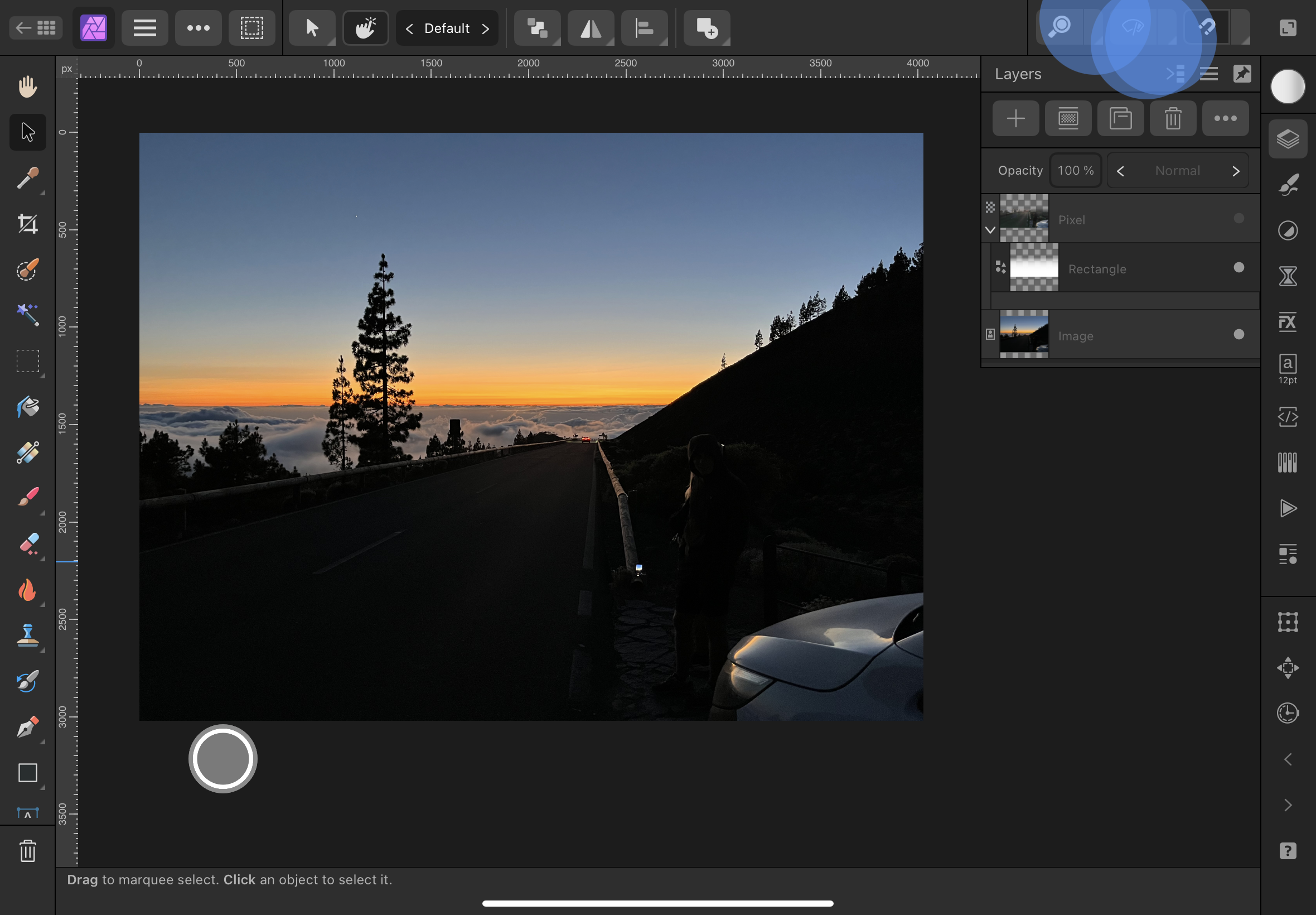Select the Flood Select magic wand tool
Viewport: 1316px width, 915px height.
click(x=27, y=315)
